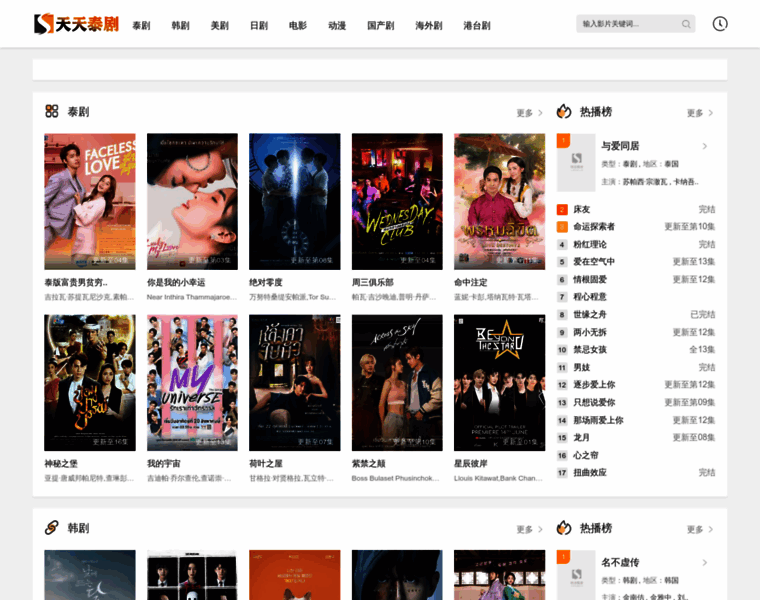Click the title link 星辰彼岸
The height and width of the screenshot is (600, 760).
pyautogui.click(x=471, y=464)
